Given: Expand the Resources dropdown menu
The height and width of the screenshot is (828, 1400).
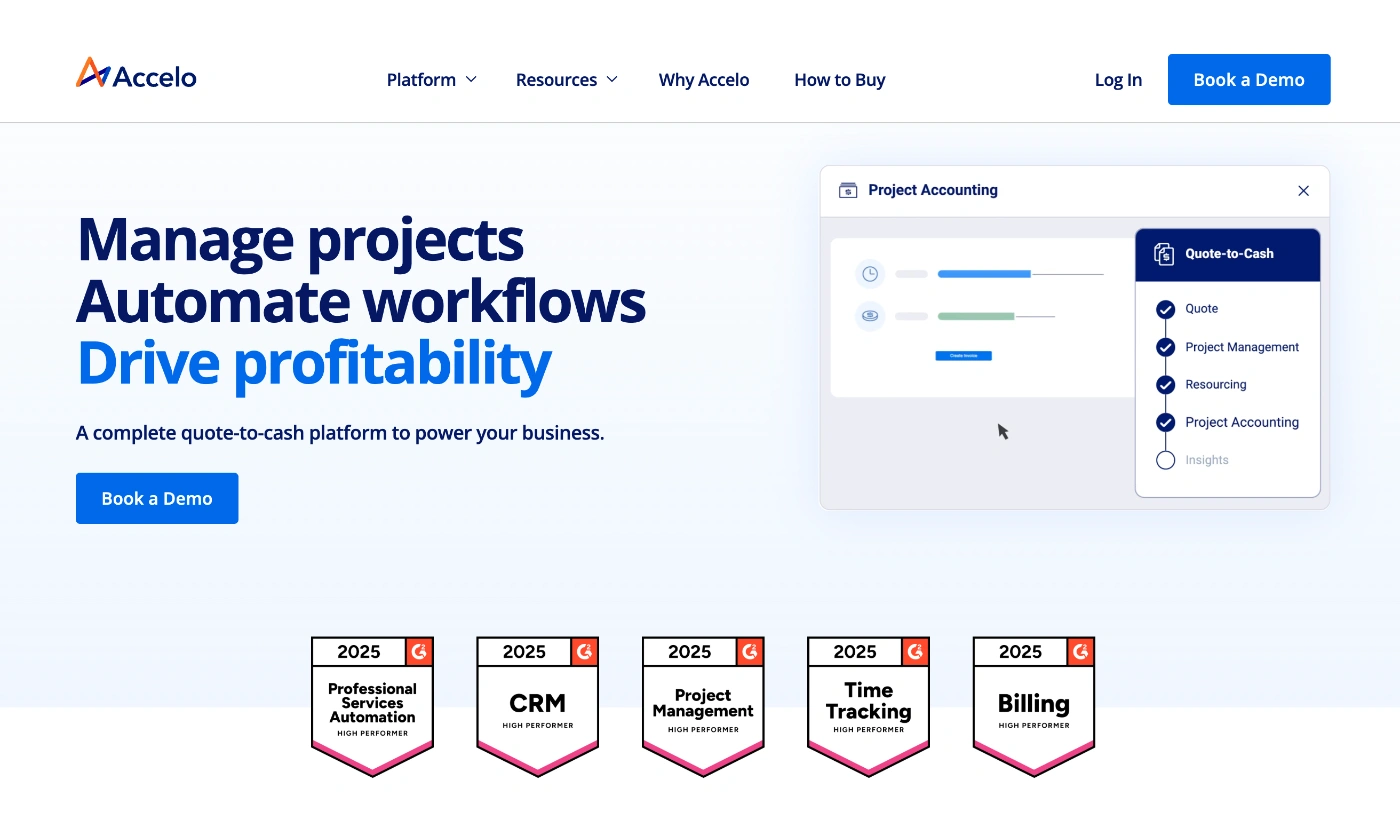Looking at the screenshot, I should coord(566,79).
